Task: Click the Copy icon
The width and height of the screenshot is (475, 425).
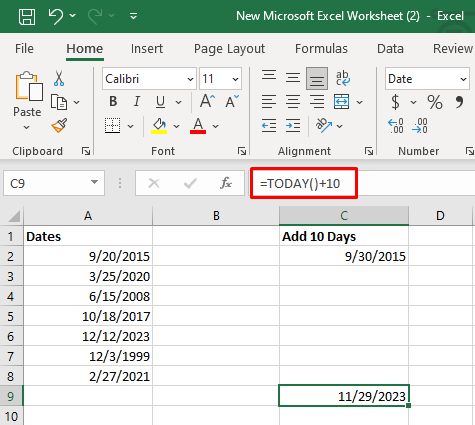Action: [59, 102]
